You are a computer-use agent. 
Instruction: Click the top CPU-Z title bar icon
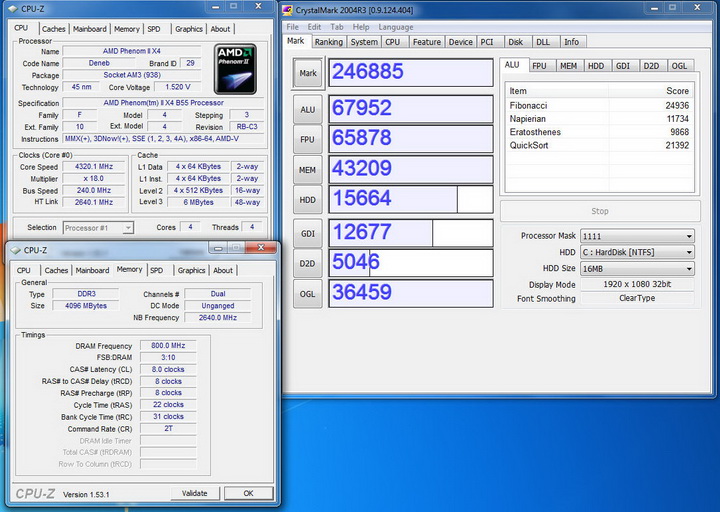tap(13, 9)
